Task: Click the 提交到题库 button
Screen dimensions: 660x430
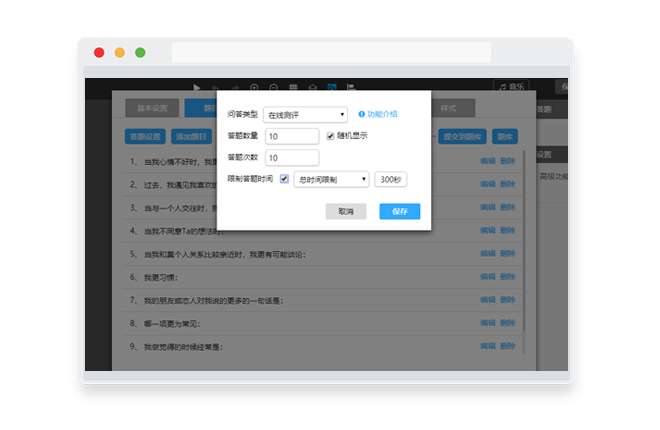Action: pos(462,136)
